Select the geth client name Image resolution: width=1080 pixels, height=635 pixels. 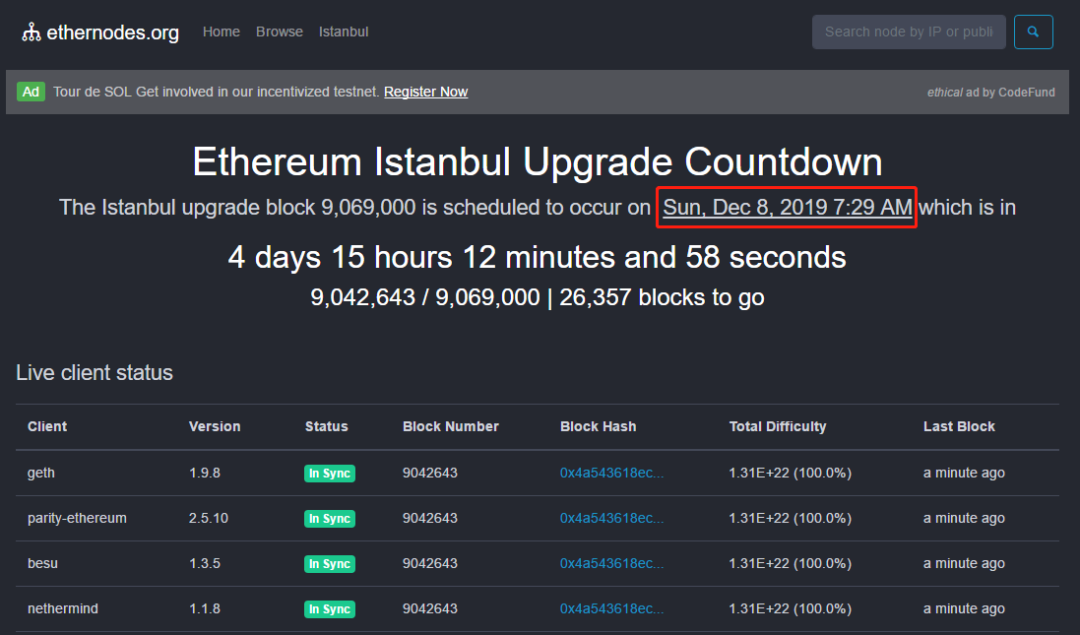point(41,473)
